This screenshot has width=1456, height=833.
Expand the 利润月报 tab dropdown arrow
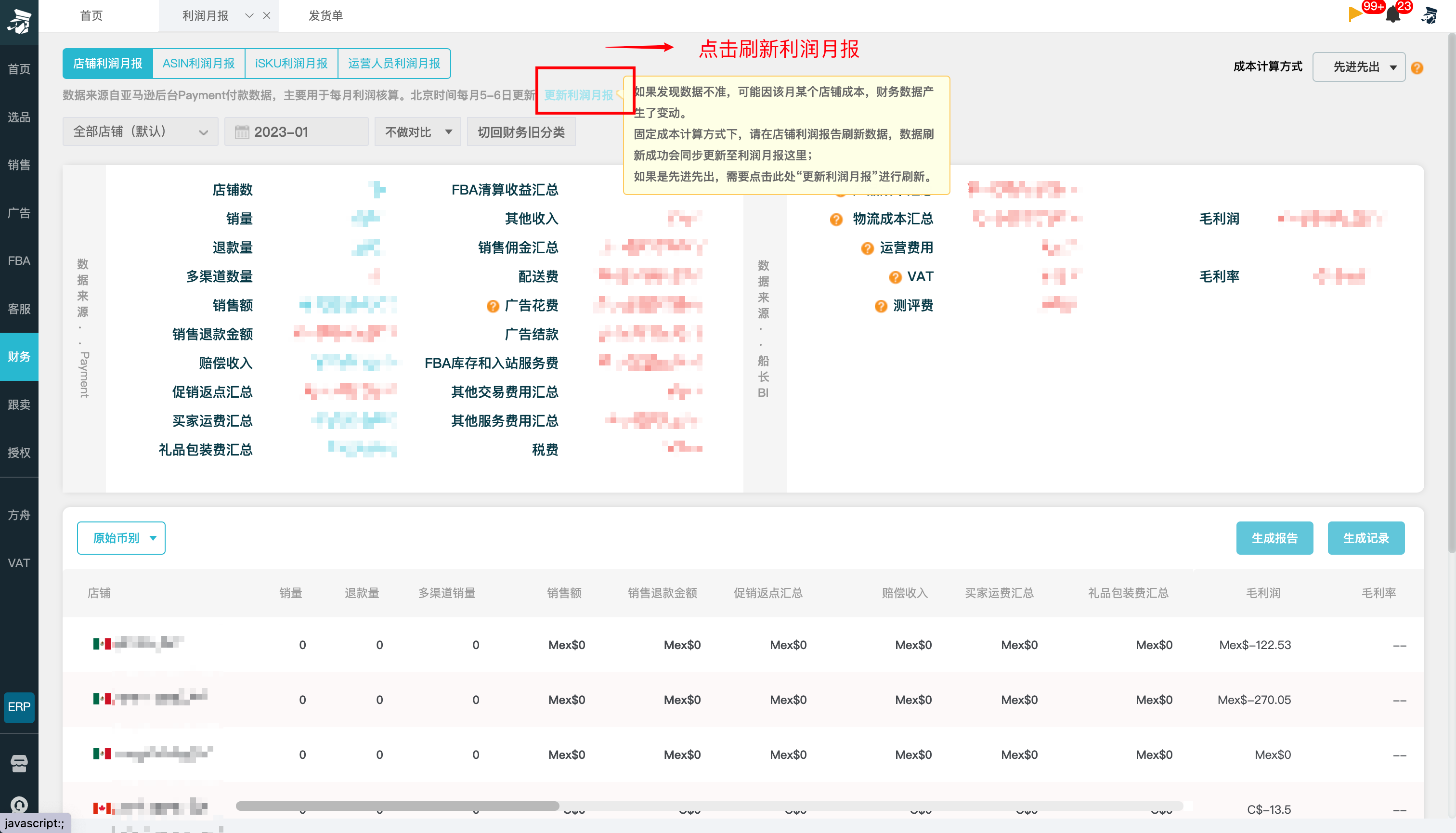[249, 15]
